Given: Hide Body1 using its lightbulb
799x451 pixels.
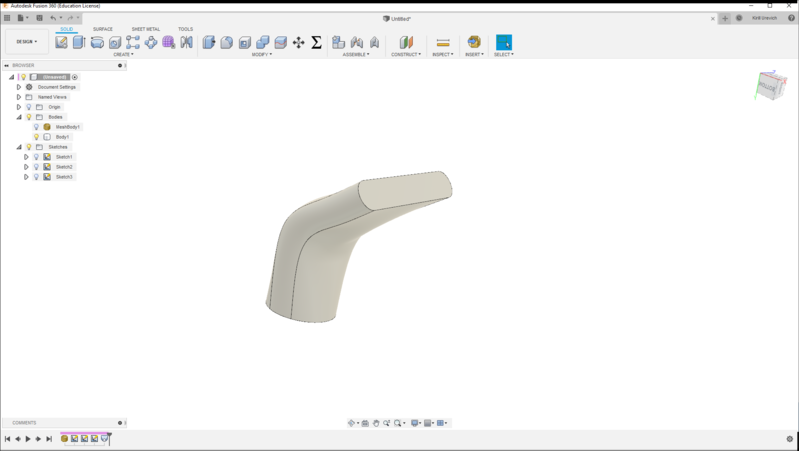Looking at the screenshot, I should click(x=37, y=137).
